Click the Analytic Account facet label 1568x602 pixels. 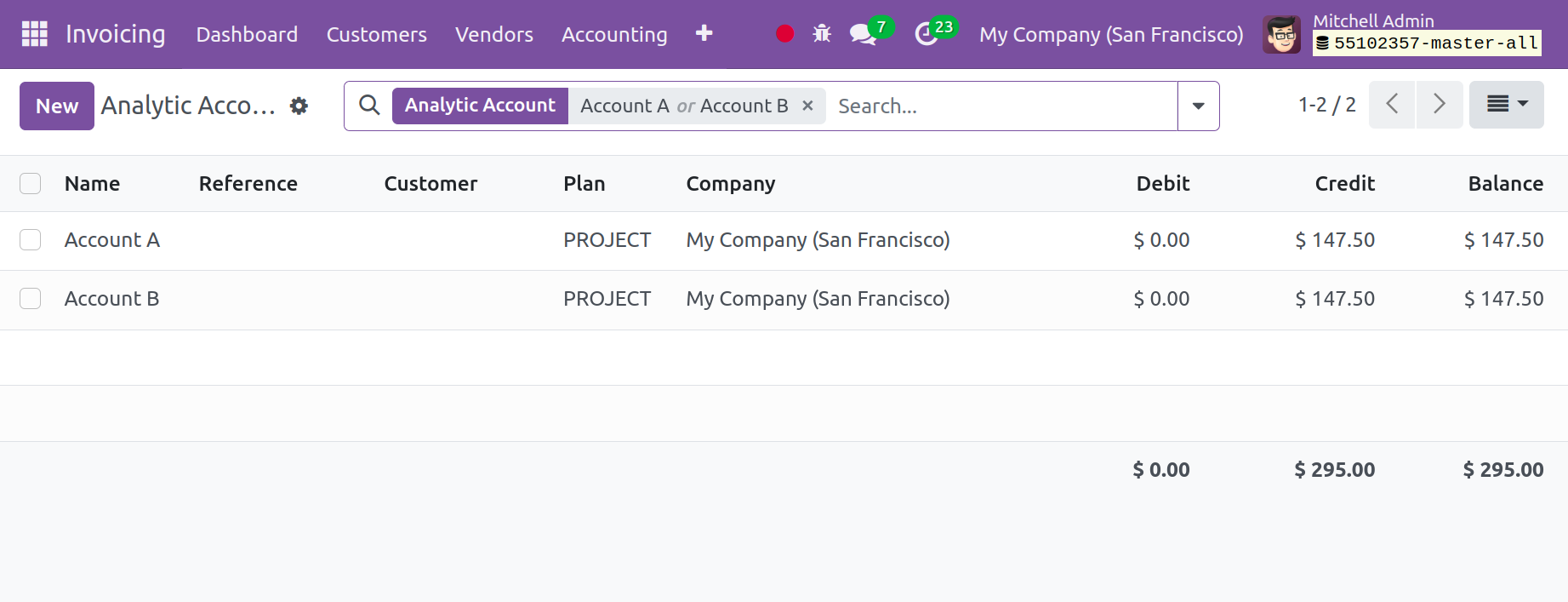pos(480,106)
